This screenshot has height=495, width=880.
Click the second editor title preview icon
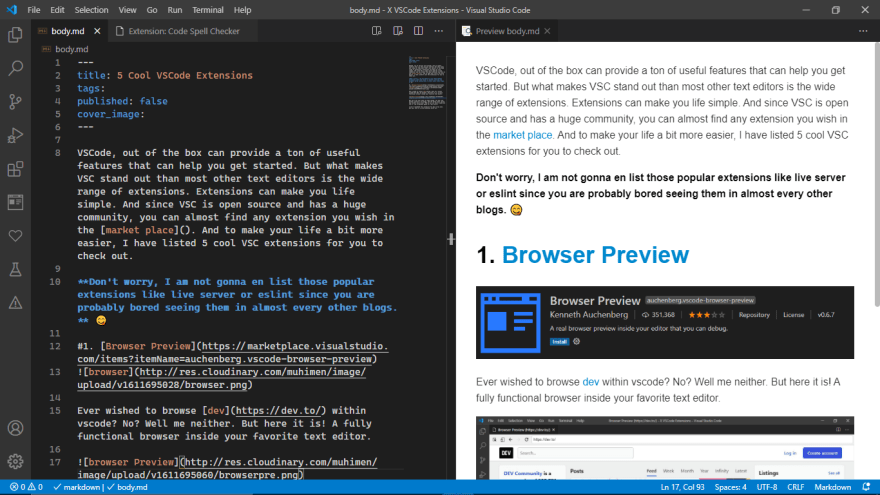tap(397, 31)
